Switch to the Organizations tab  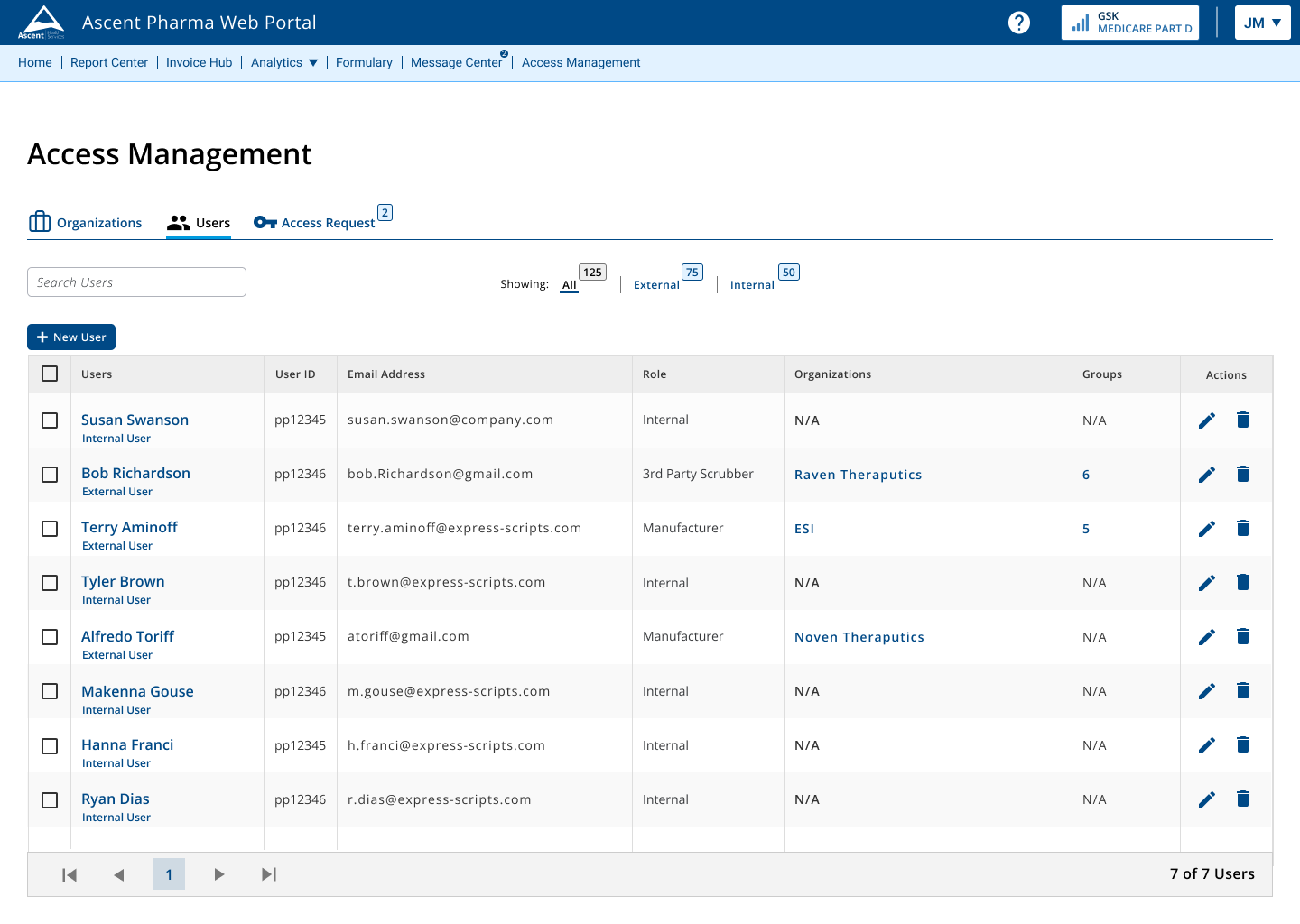86,222
